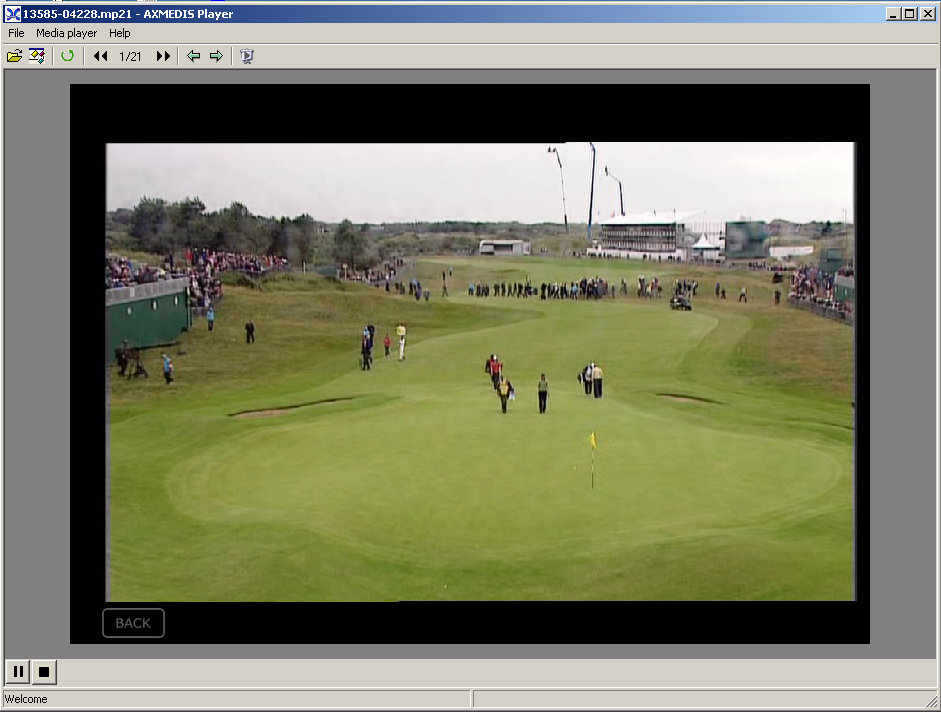The width and height of the screenshot is (941, 712).
Task: Navigate back with the green left arrow
Action: pyautogui.click(x=193, y=56)
